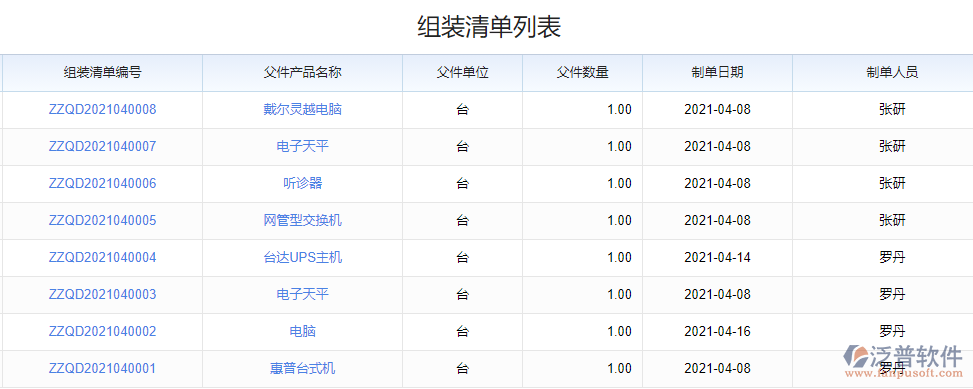Select 罗丹 in row ZZQD2021040003
The width and height of the screenshot is (973, 389).
892,294
